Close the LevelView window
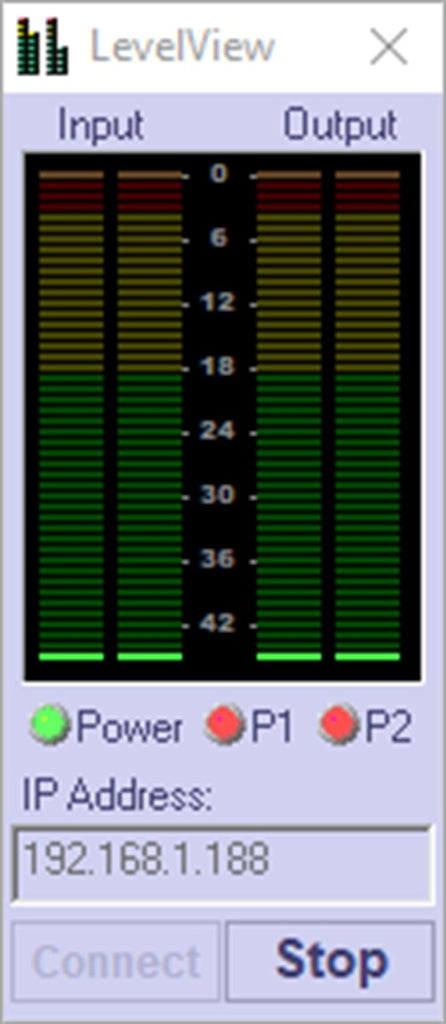446x1024 pixels. (x=389, y=46)
